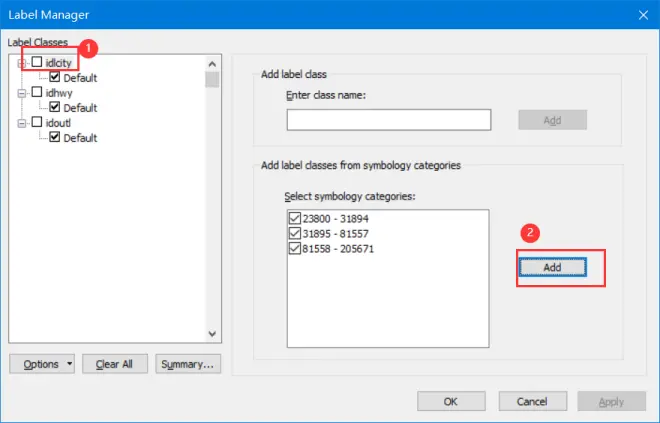Open the Summary... dialog

tap(188, 364)
